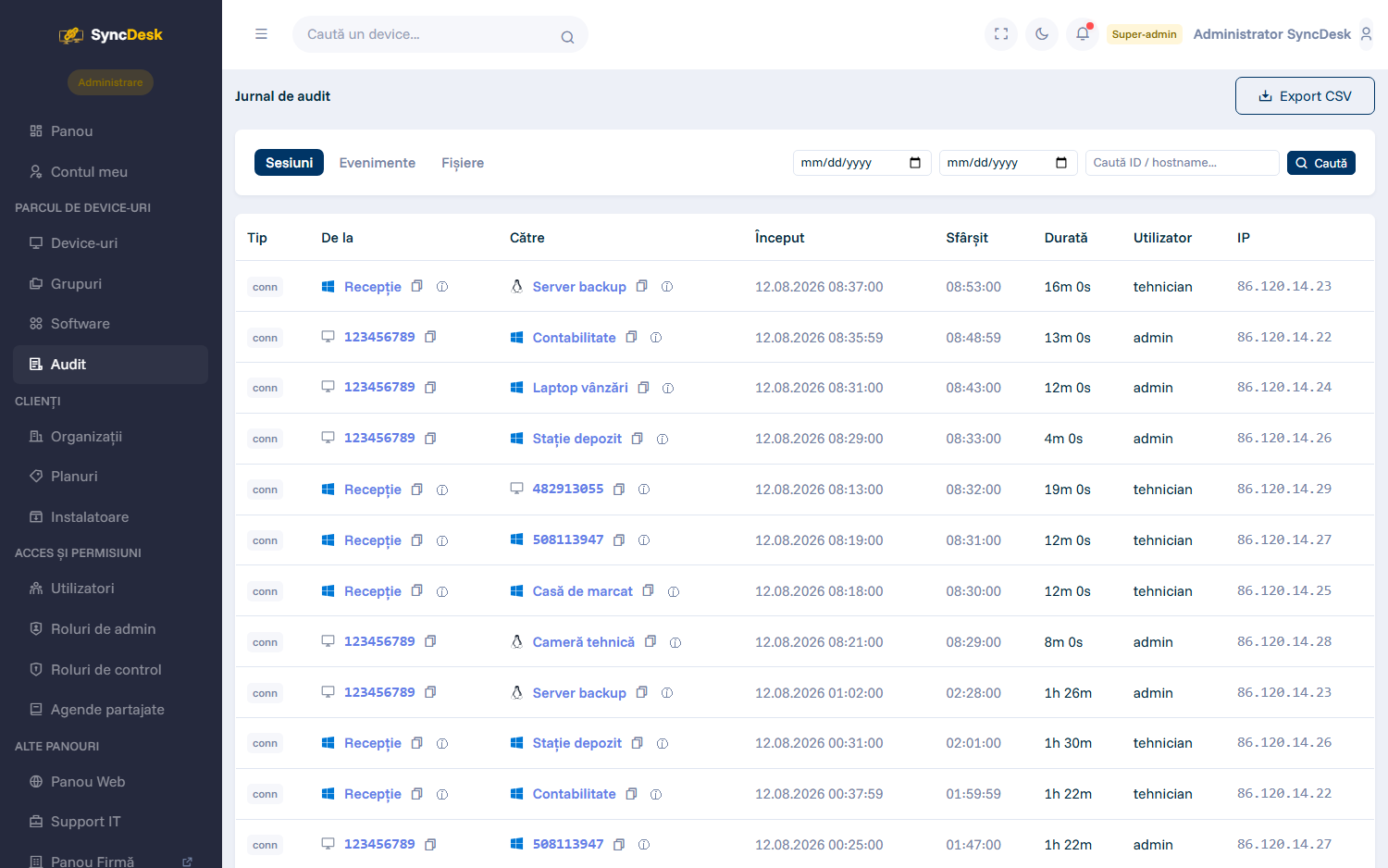Switch to the Evenimente tab
The width and height of the screenshot is (1388, 868).
click(378, 163)
